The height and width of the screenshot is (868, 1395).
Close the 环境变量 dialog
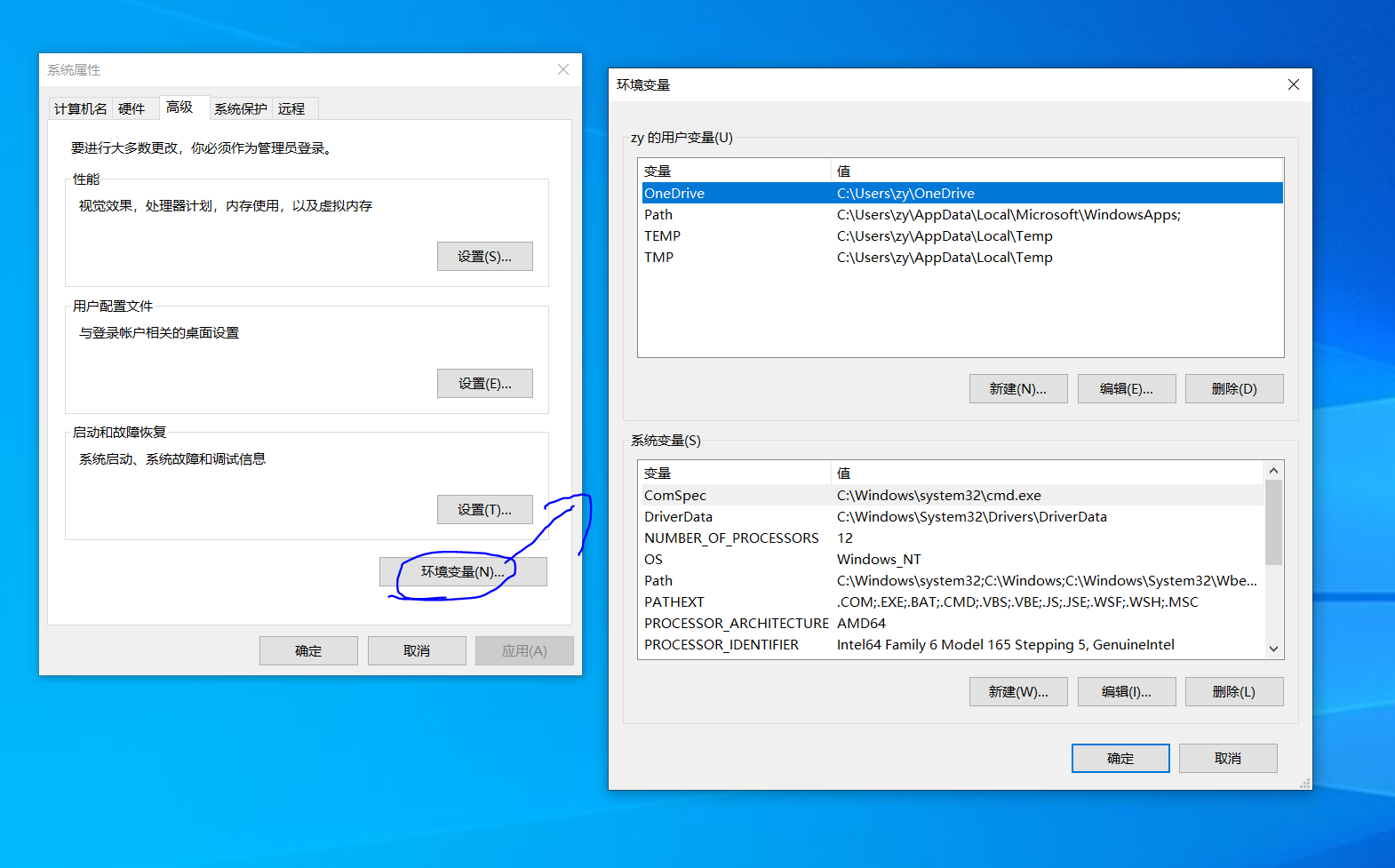tap(1294, 84)
